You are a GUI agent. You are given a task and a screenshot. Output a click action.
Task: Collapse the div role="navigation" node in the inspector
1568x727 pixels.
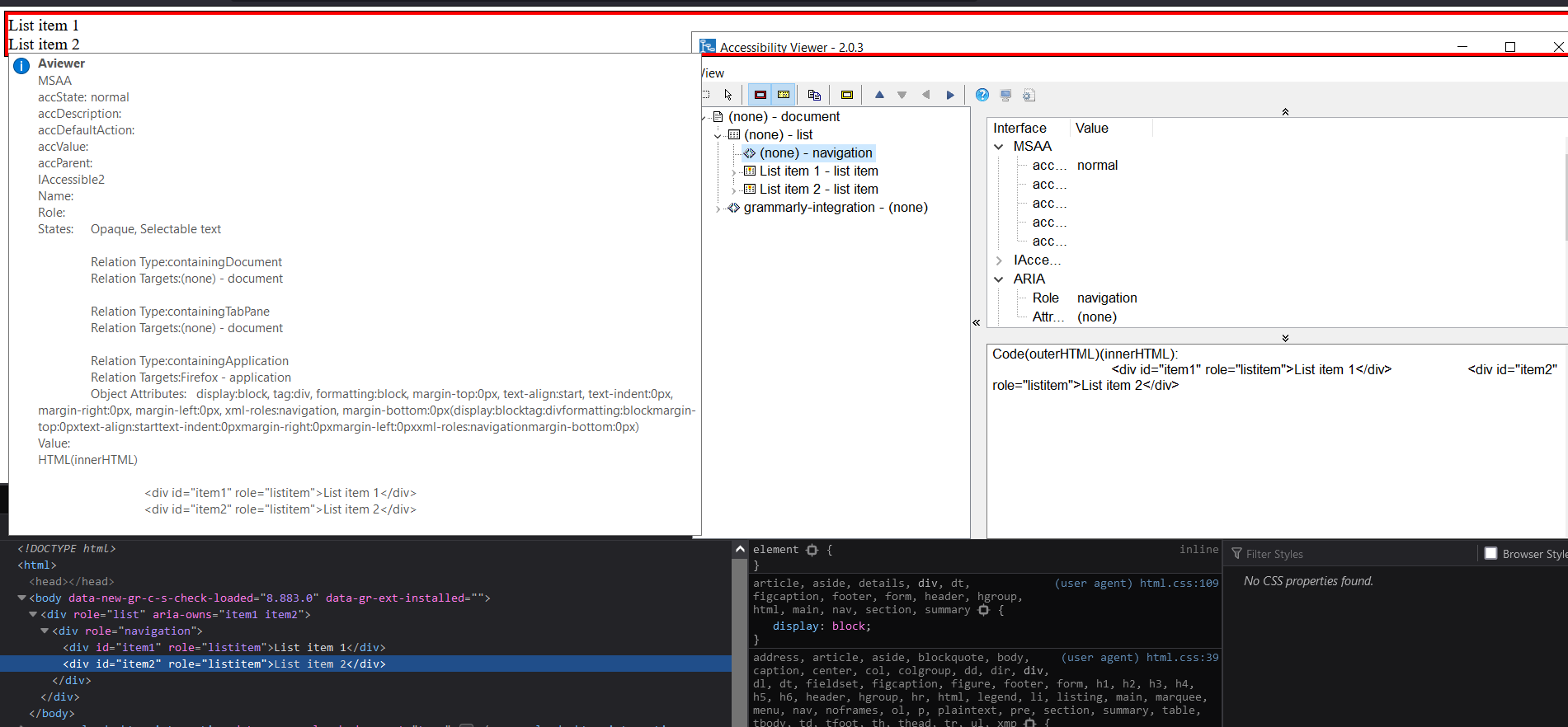click(x=45, y=631)
